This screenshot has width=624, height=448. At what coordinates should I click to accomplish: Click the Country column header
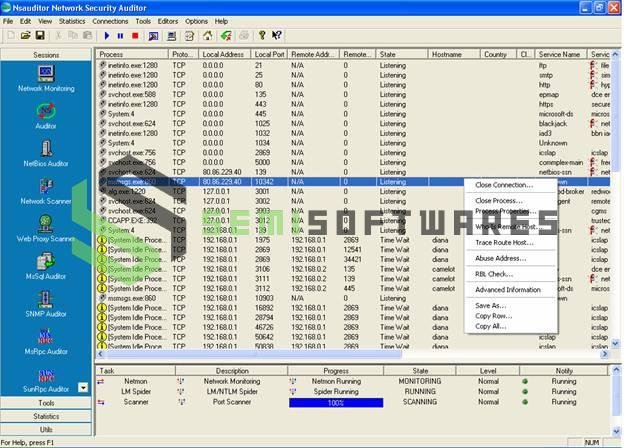click(498, 54)
